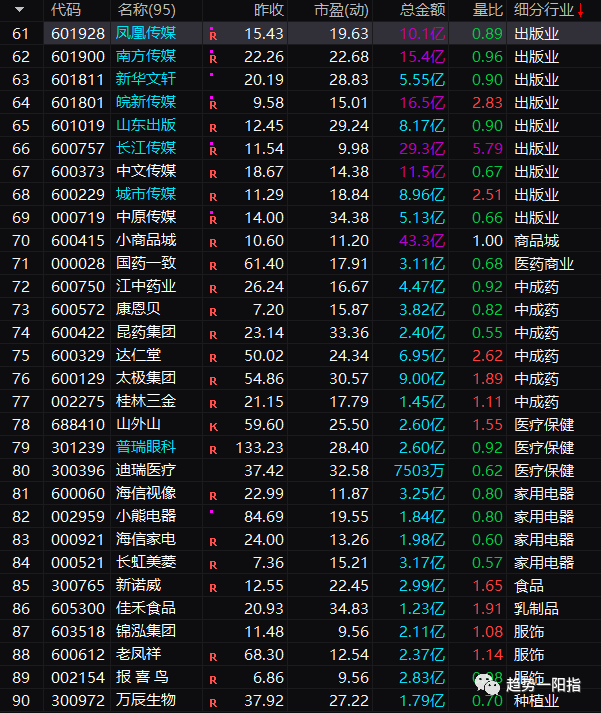The image size is (601, 713).
Task: Click R marker icon on 老凤祥 row
Action: (x=213, y=658)
